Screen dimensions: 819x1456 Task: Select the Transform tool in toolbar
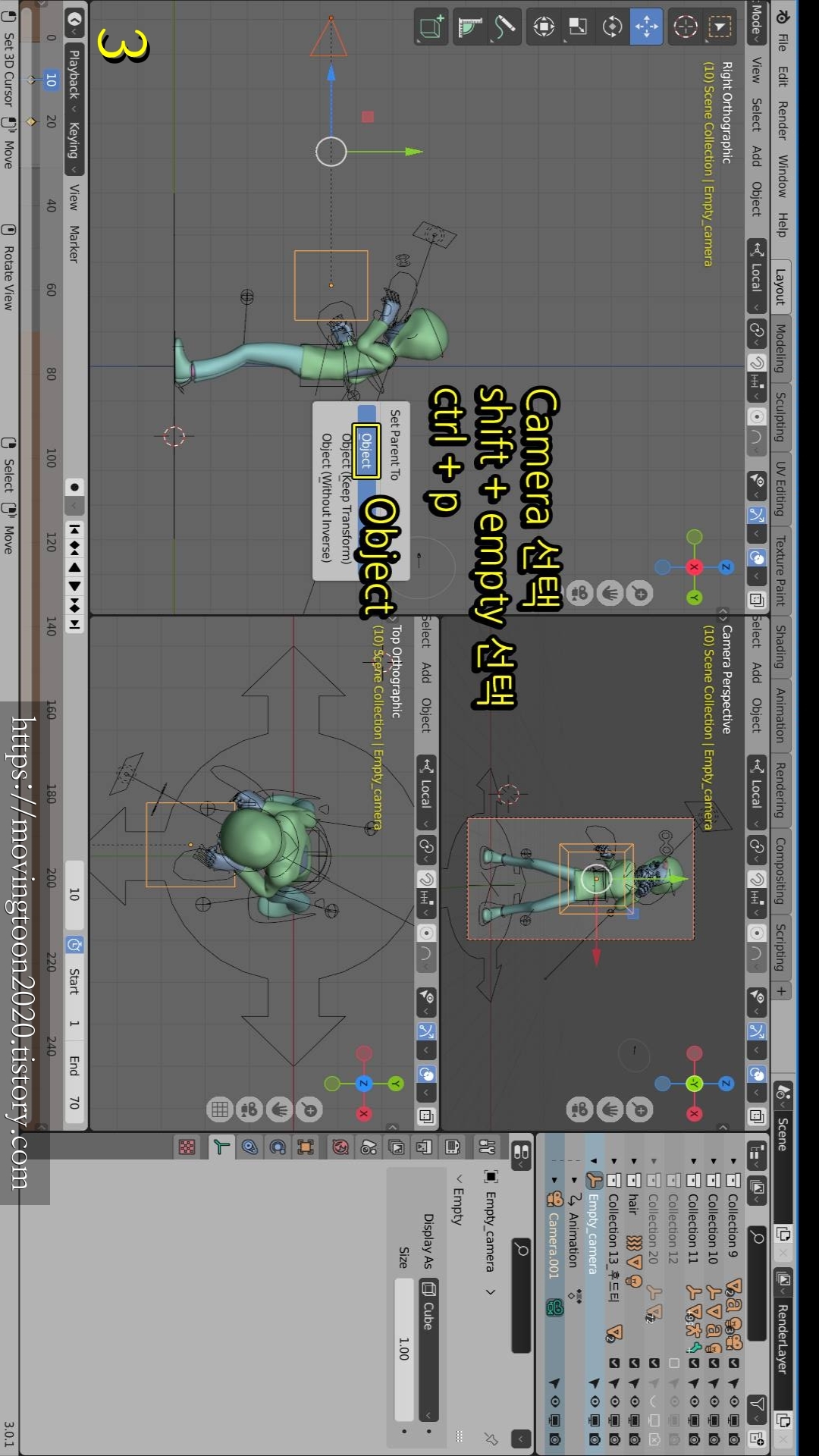(x=544, y=27)
